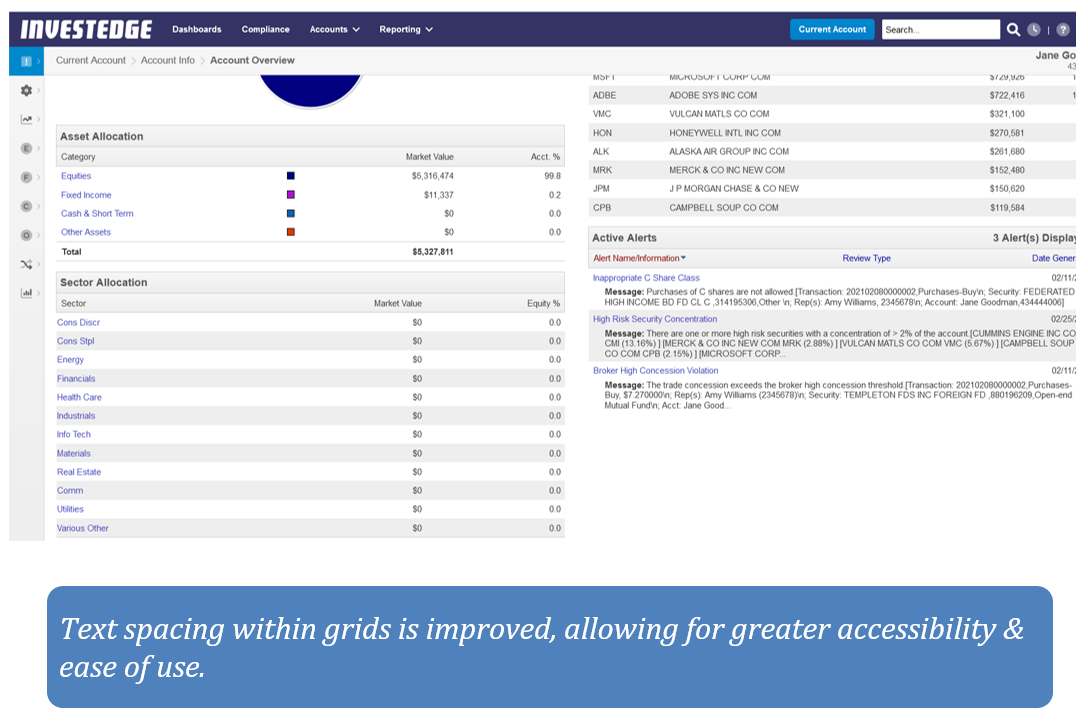Open the Info Tech sector link

click(74, 435)
